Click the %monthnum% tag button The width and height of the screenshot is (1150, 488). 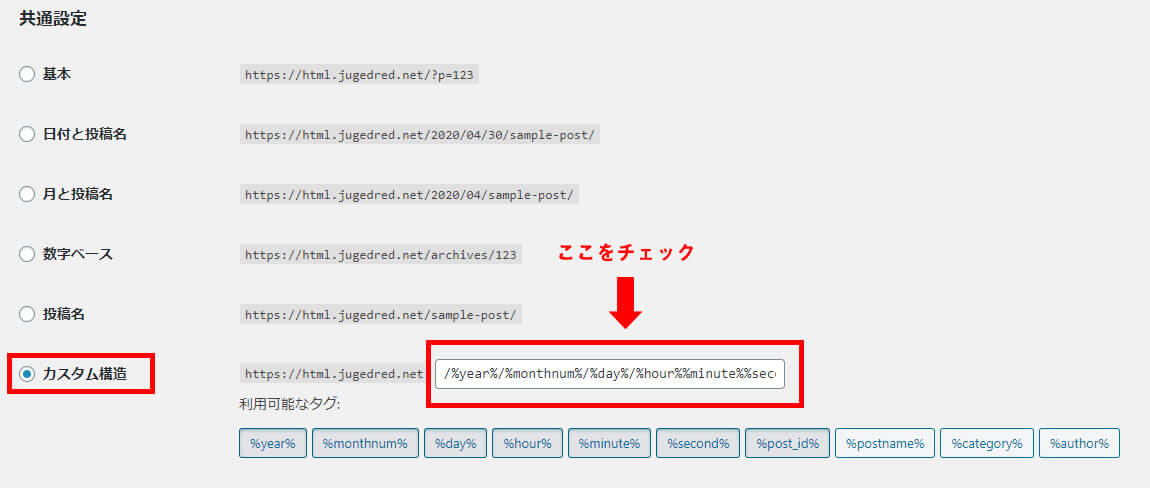click(x=364, y=443)
